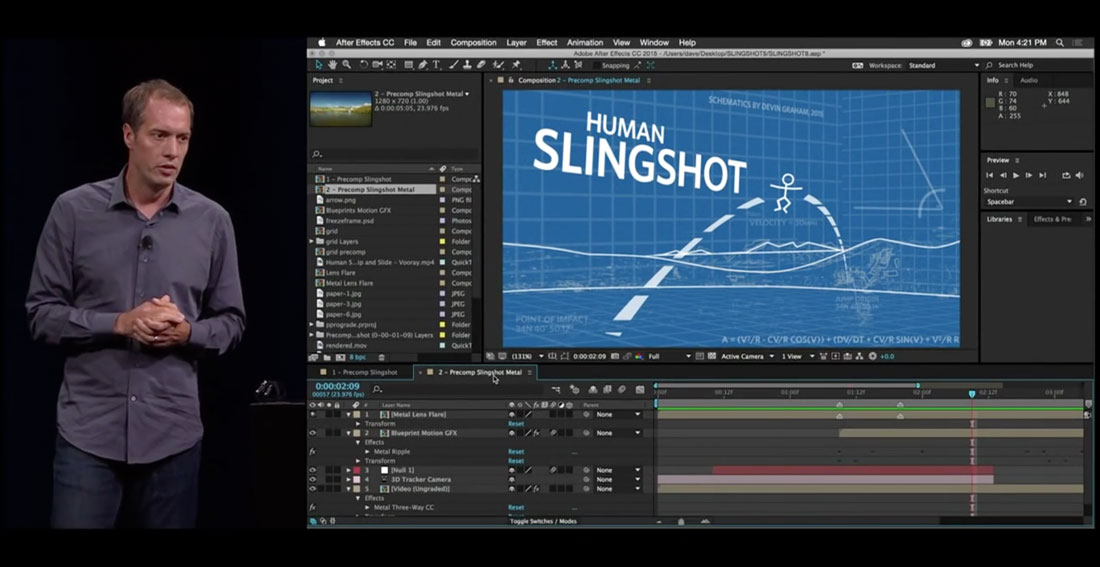Select the Clone Stamp tool
This screenshot has height=567, width=1100.
[467, 65]
